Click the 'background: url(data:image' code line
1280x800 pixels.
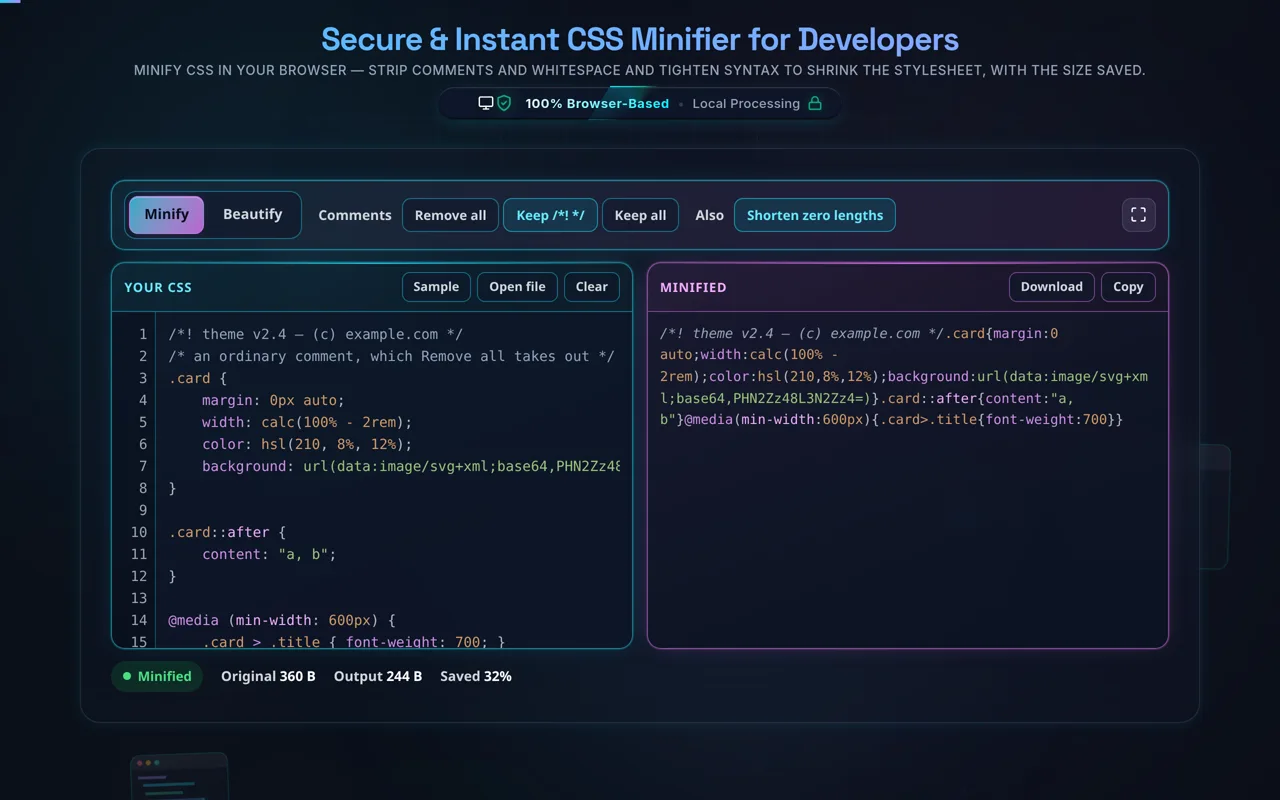point(411,466)
